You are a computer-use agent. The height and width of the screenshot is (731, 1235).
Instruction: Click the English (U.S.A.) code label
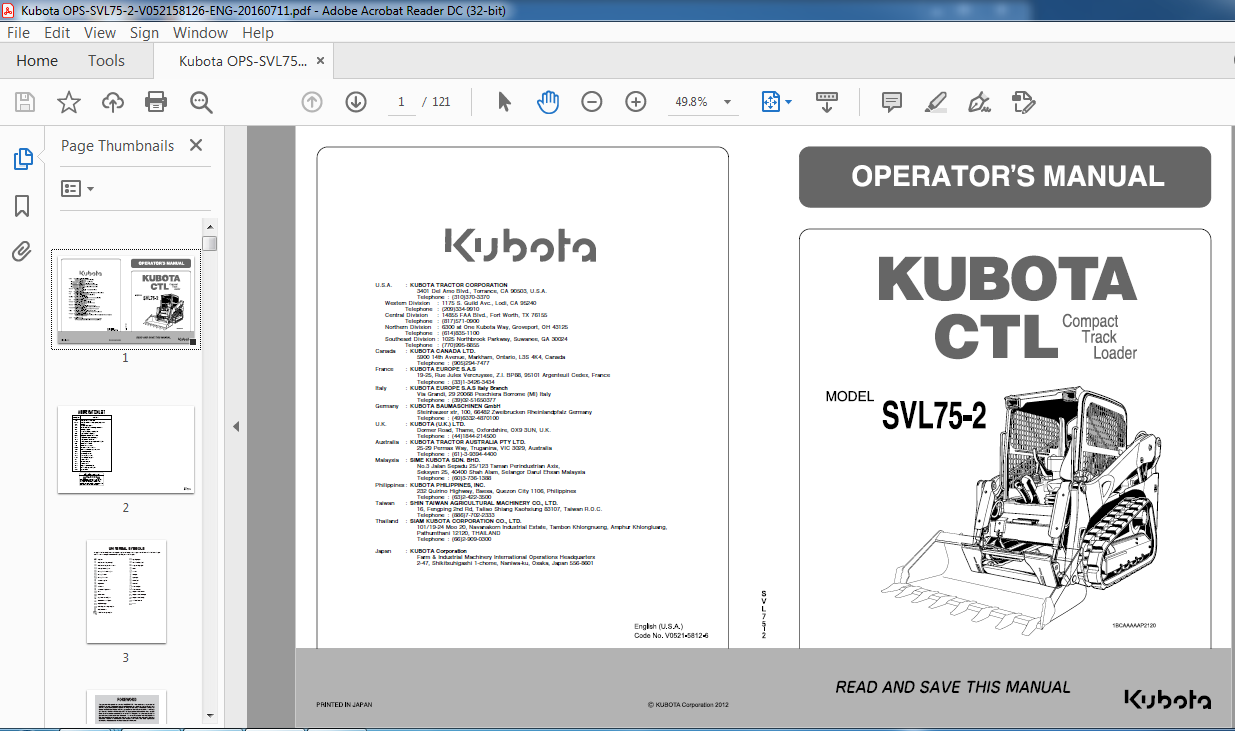pyautogui.click(x=661, y=626)
